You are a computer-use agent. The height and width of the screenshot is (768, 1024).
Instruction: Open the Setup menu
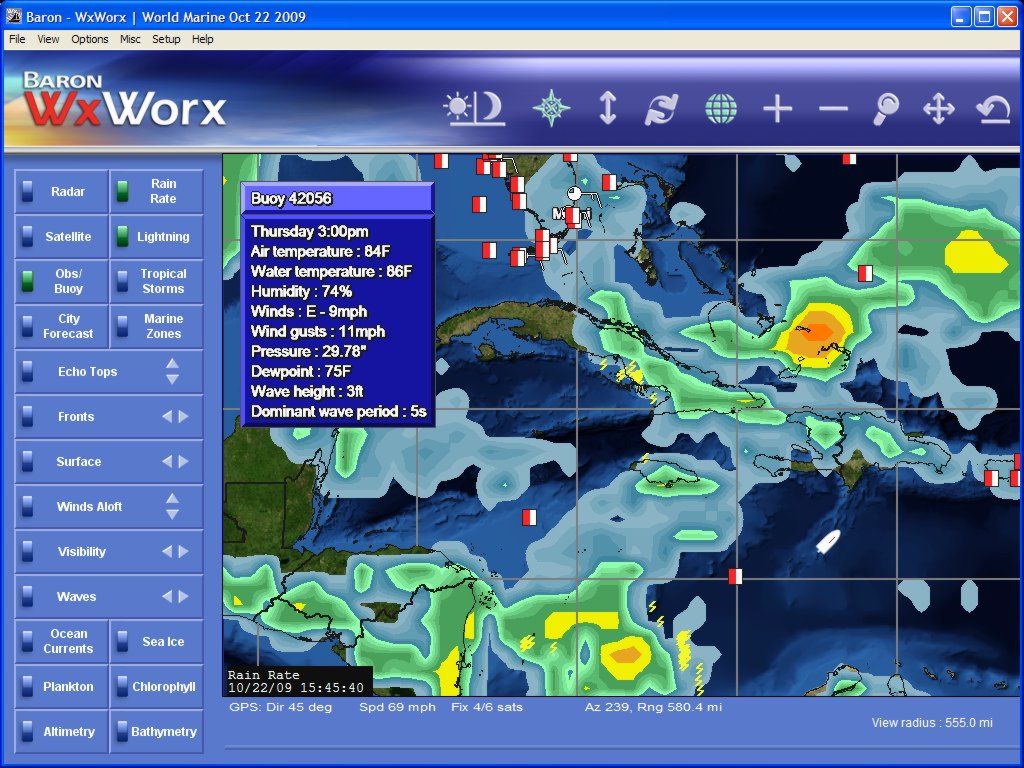pos(166,39)
